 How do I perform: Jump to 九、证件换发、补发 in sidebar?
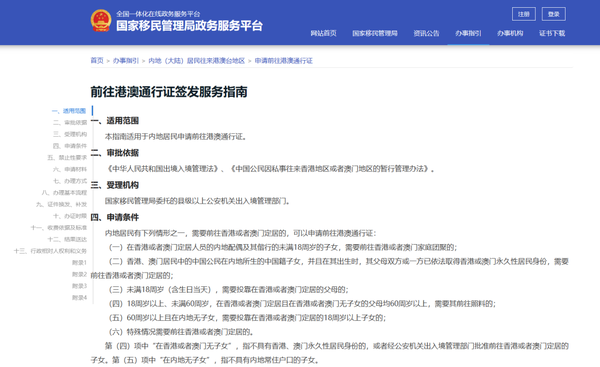point(62,204)
